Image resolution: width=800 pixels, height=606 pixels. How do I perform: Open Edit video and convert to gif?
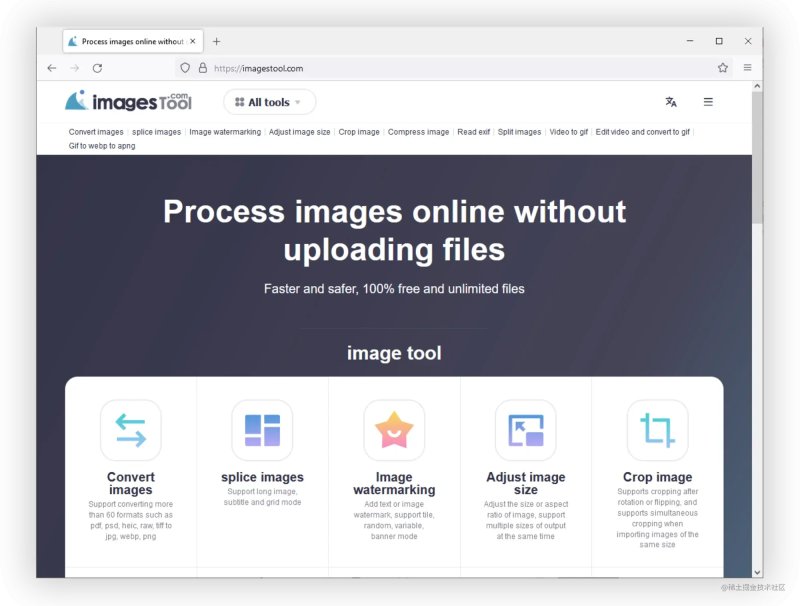click(x=642, y=132)
